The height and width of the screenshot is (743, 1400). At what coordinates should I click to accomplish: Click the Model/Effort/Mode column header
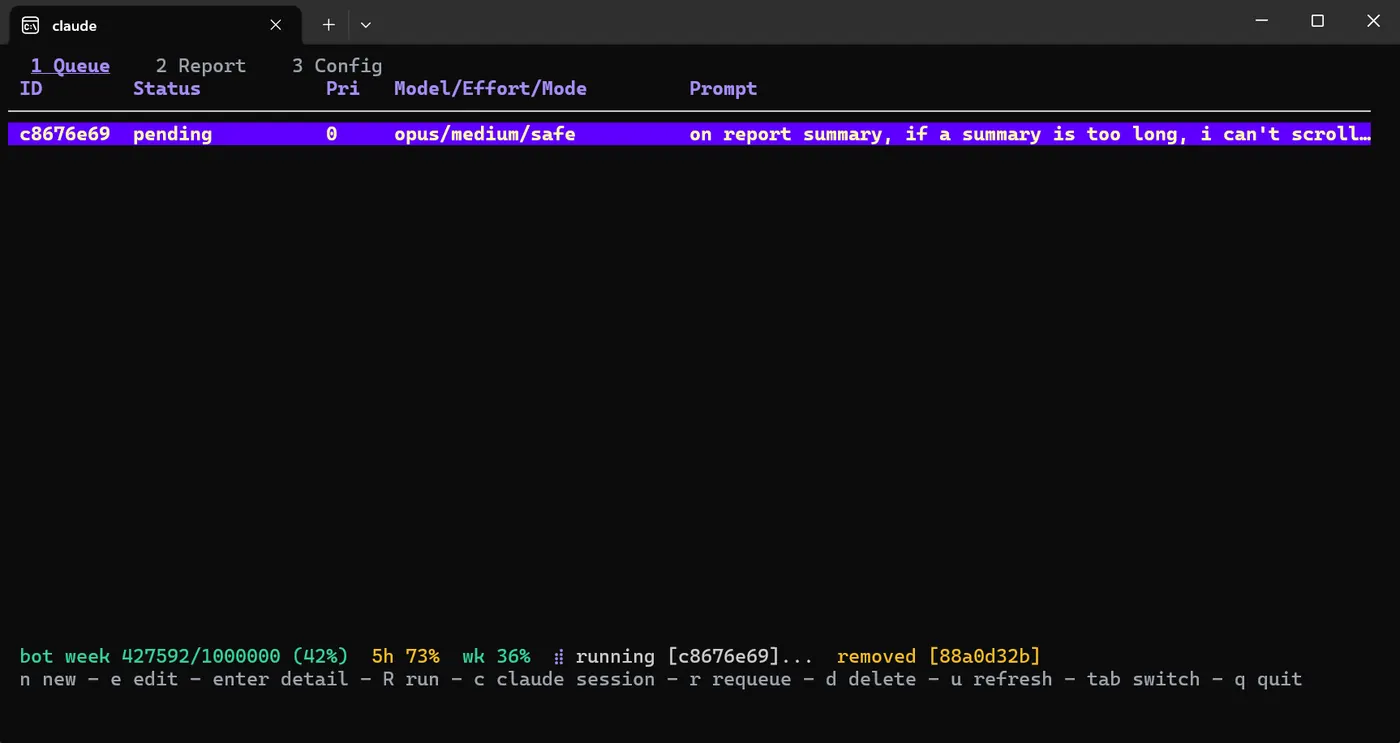click(x=490, y=89)
